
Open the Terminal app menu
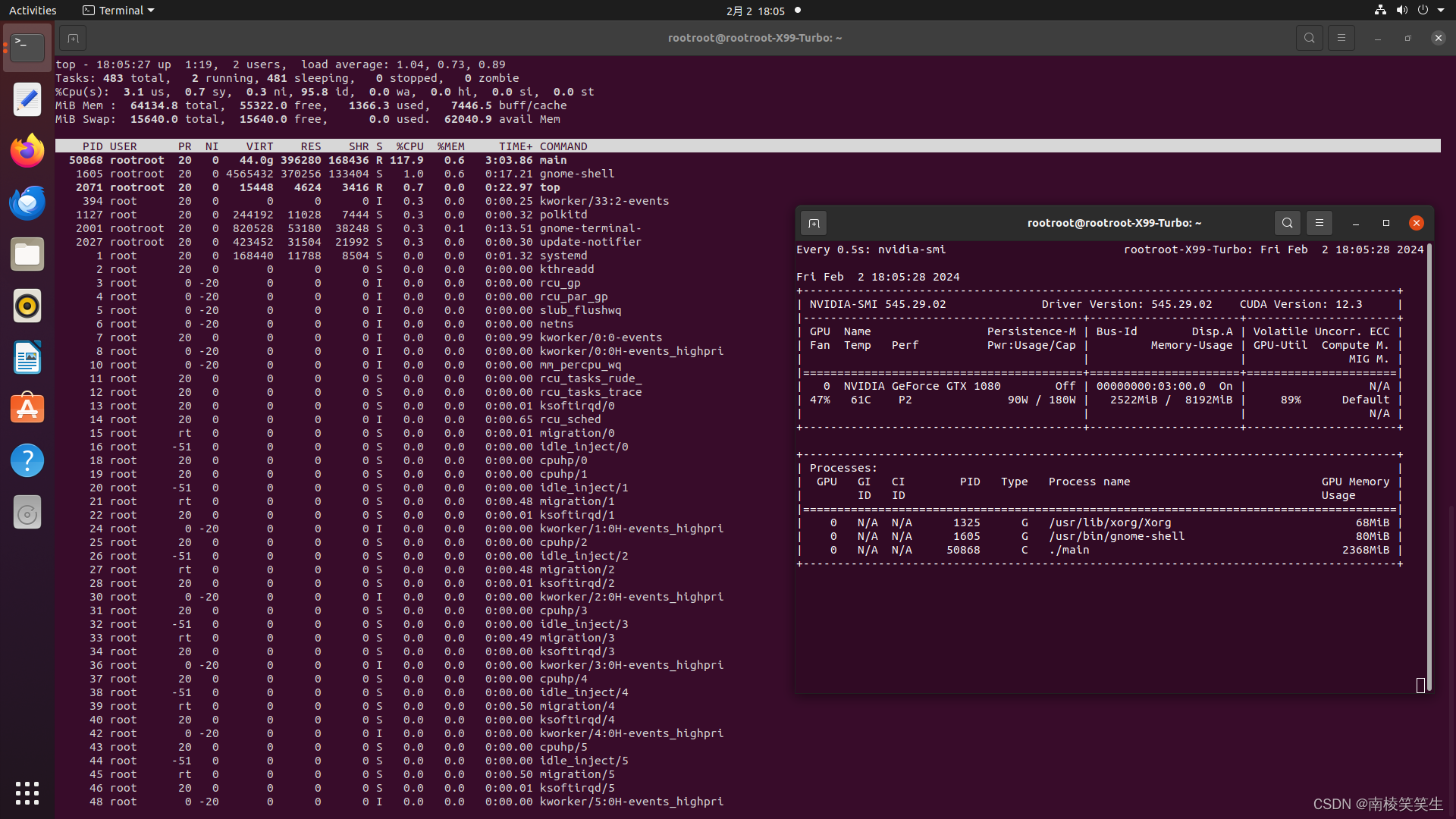118,11
